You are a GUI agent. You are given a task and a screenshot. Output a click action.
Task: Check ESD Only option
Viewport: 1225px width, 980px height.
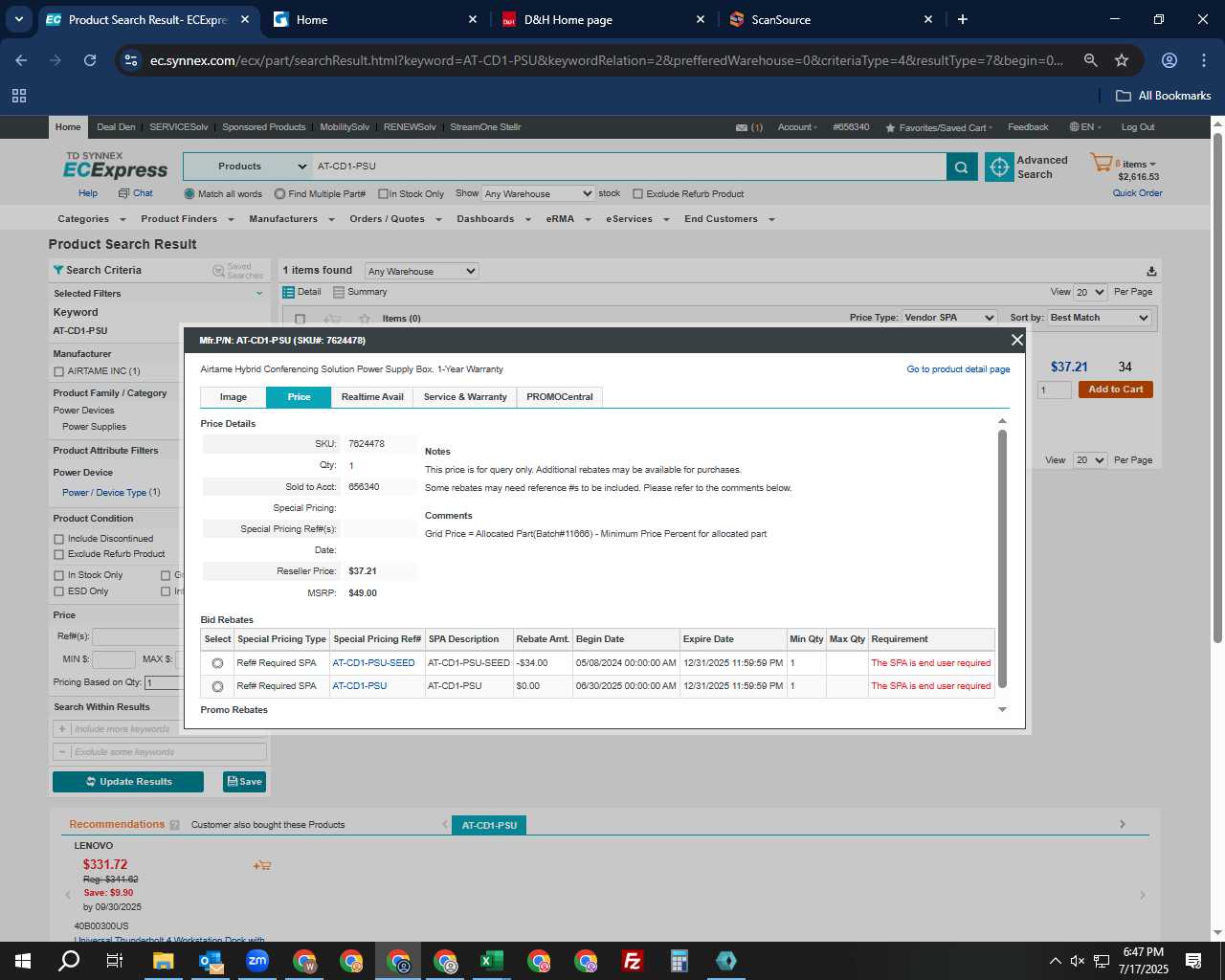pos(59,591)
